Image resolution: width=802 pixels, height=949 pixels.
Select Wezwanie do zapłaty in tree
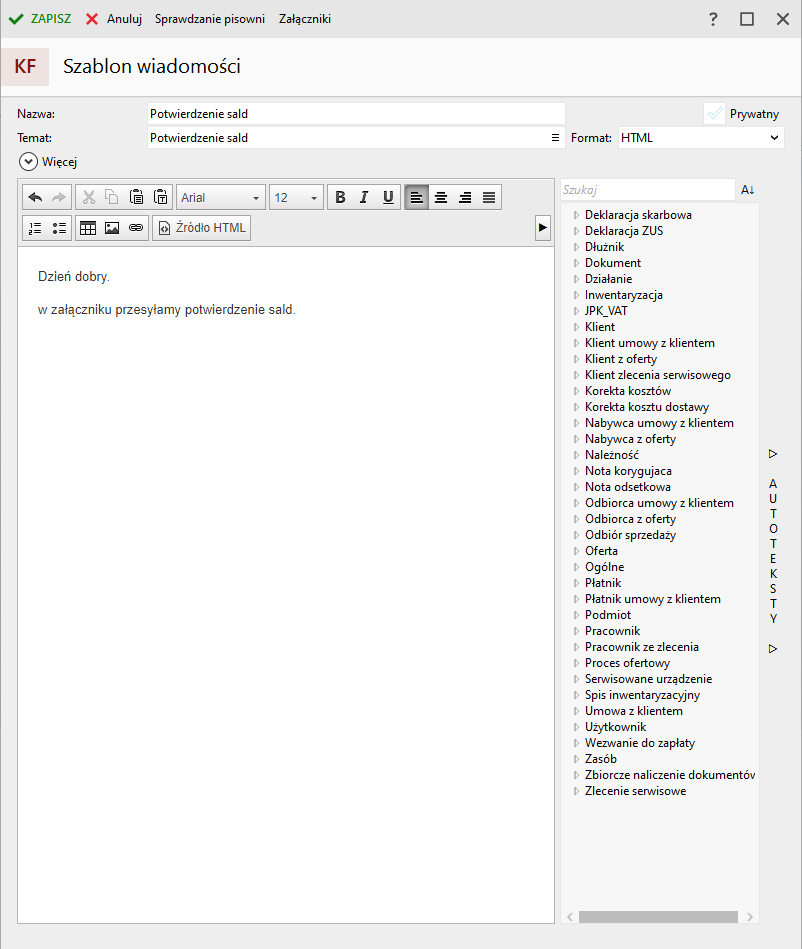point(640,743)
